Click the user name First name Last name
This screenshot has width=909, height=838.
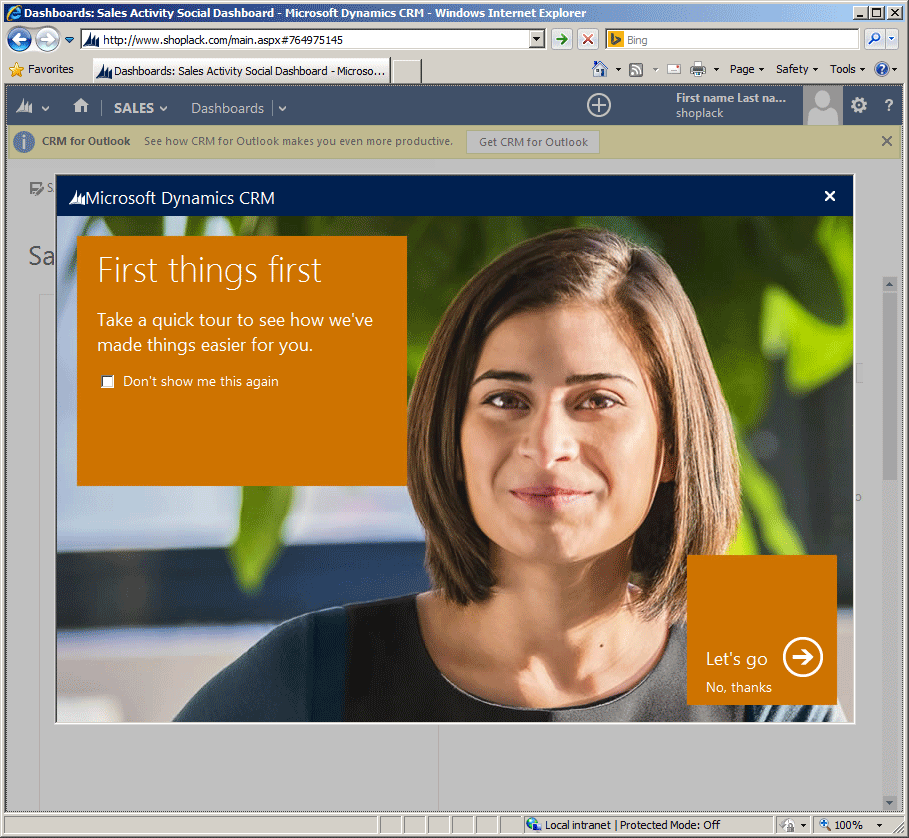730,98
